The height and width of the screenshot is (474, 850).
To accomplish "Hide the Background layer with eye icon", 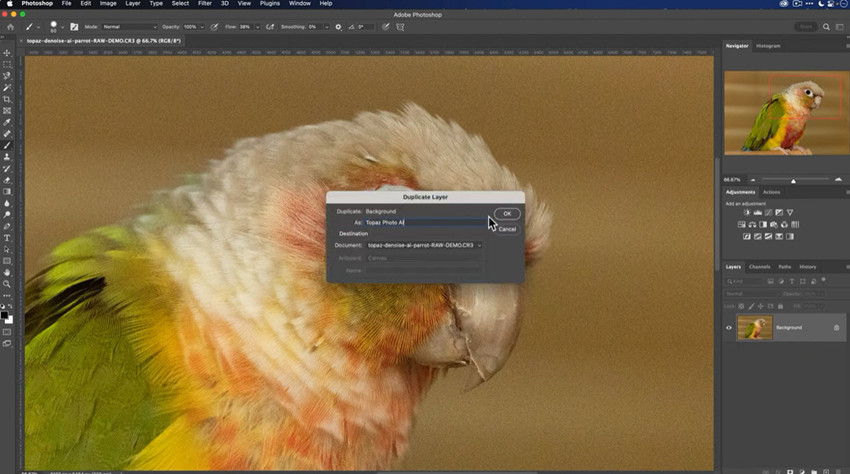I will [729, 328].
